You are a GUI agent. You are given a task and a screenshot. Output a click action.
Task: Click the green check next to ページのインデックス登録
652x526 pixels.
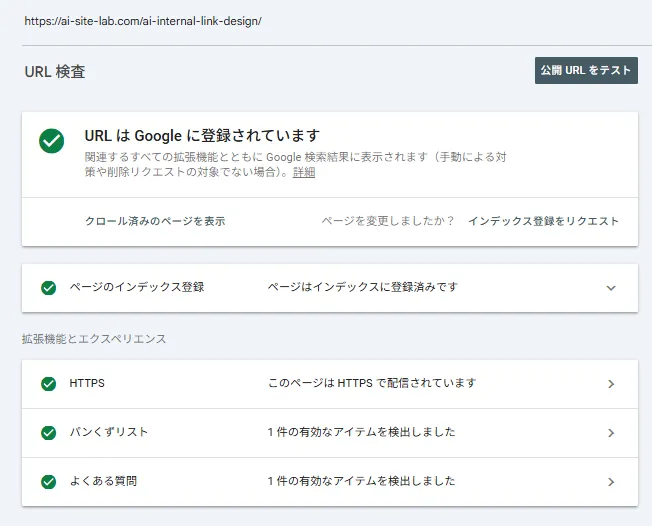pos(49,288)
